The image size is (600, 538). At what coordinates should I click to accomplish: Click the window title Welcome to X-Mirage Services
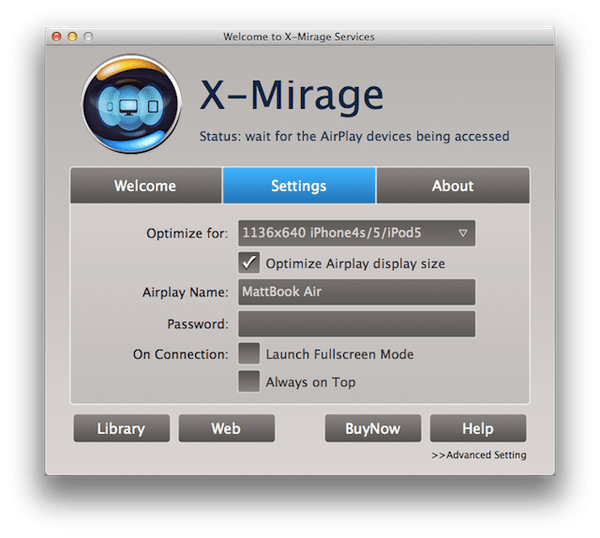click(x=299, y=37)
